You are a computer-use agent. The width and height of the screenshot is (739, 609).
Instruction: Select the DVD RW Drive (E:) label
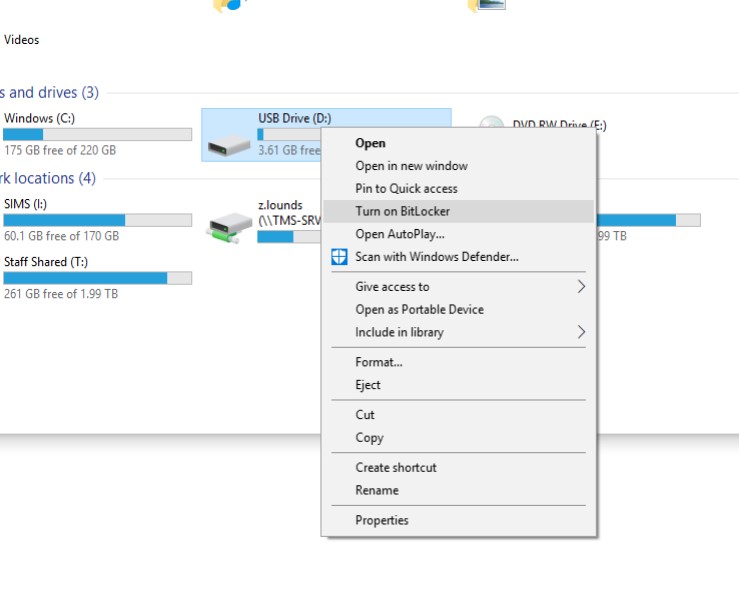(x=559, y=125)
